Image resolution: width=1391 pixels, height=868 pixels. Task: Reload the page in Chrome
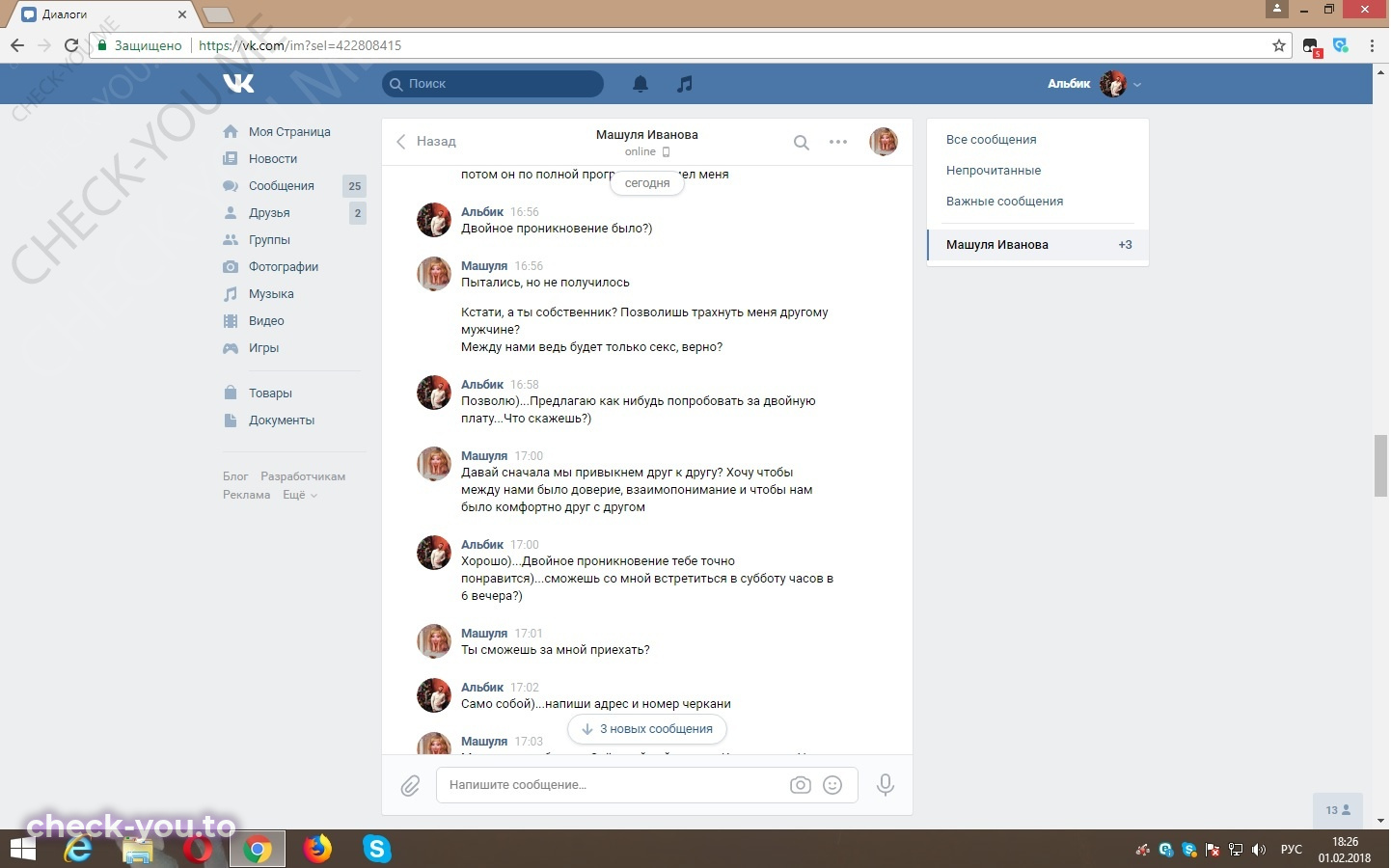point(71,45)
